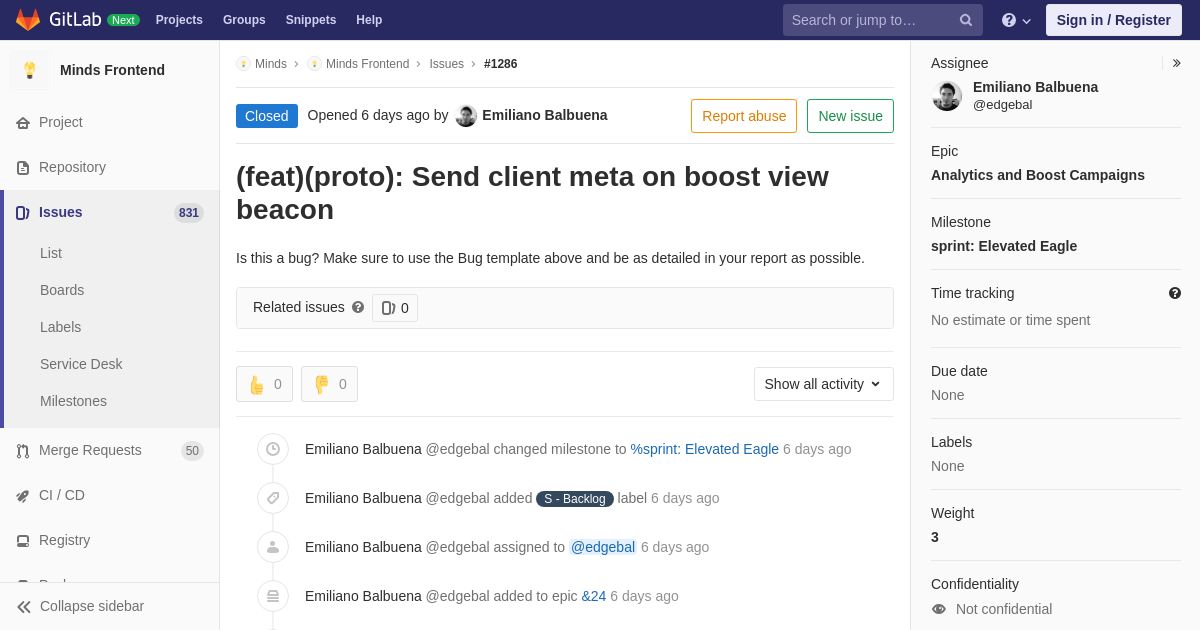Open the &24 epic link
The image size is (1200, 630).
pyautogui.click(x=594, y=596)
